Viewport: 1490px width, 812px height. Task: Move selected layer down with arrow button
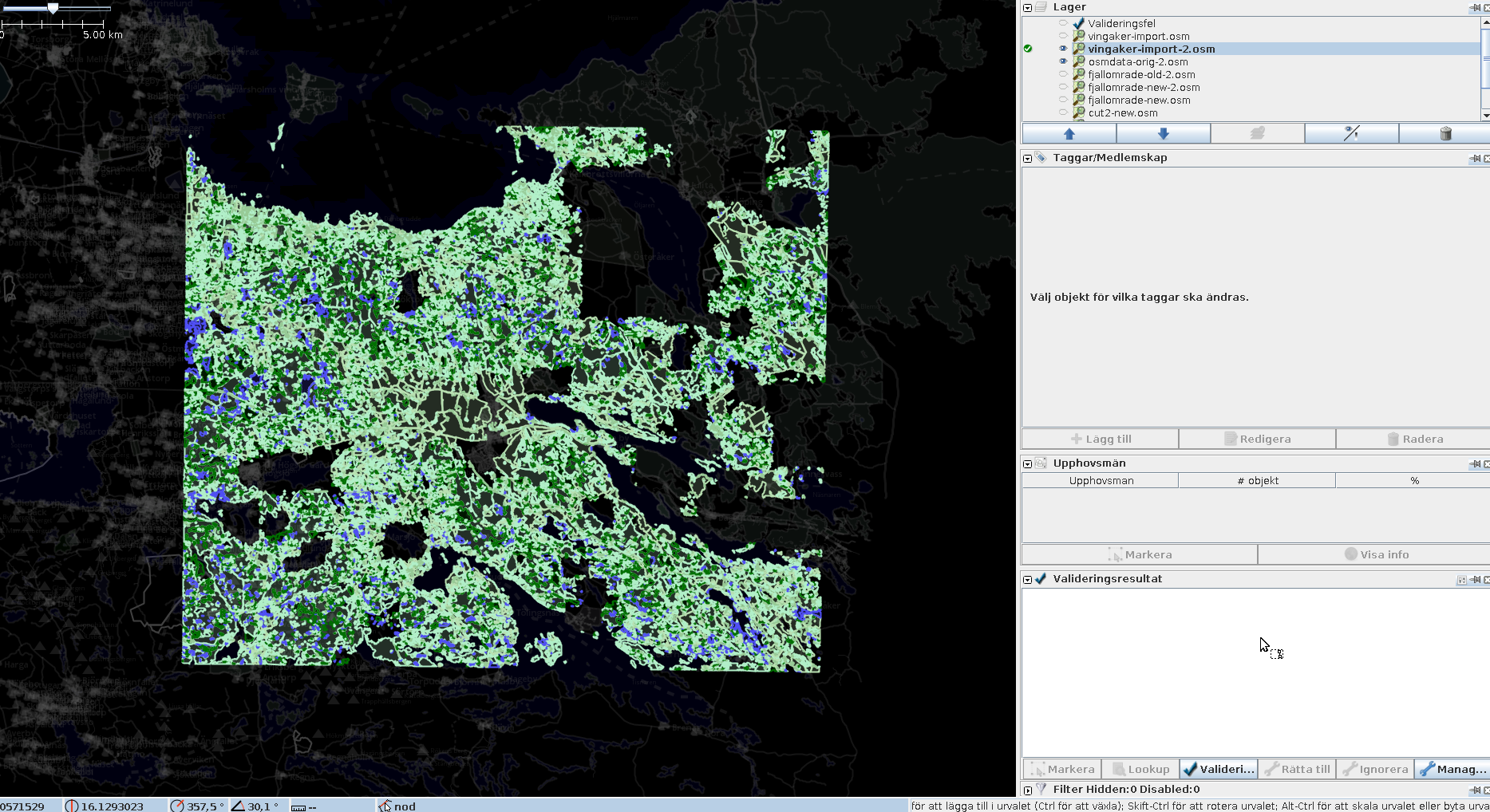pos(1163,134)
